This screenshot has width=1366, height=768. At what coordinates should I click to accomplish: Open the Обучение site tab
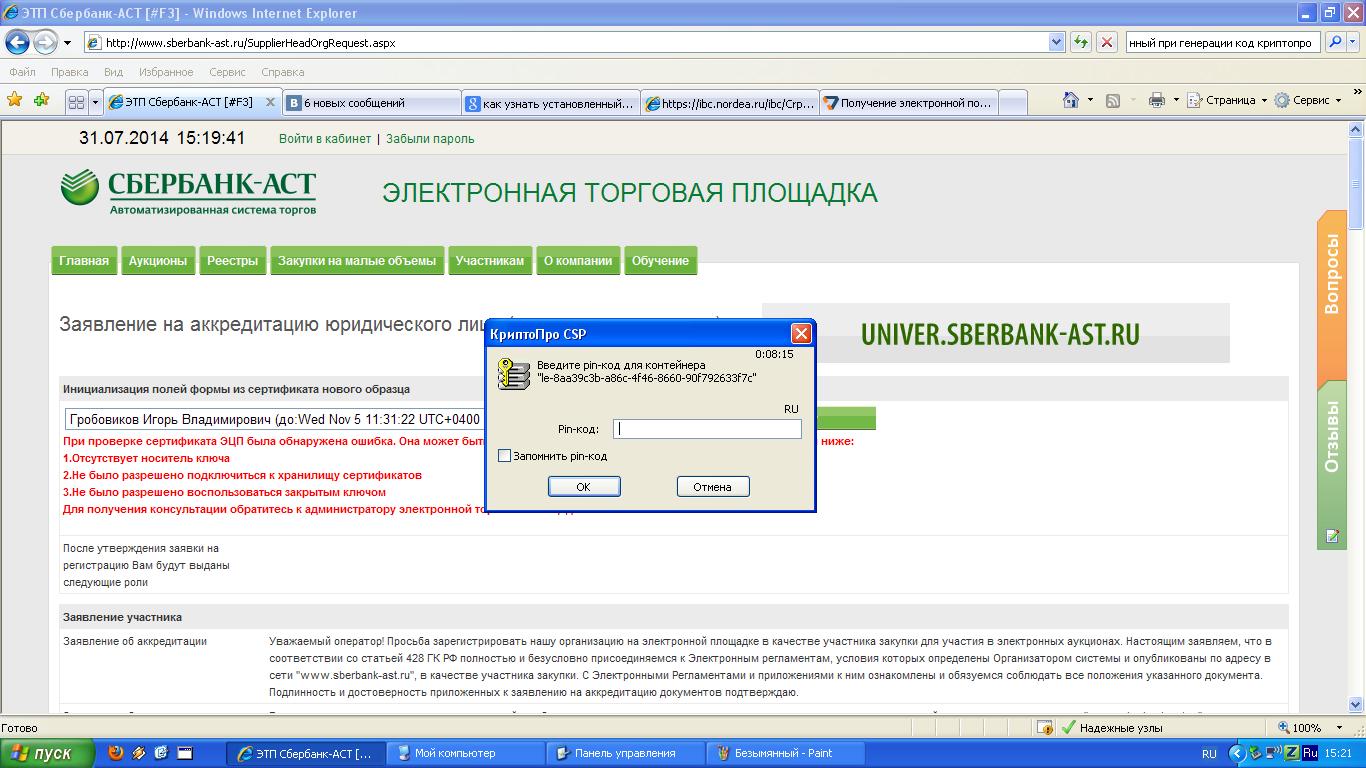[660, 261]
